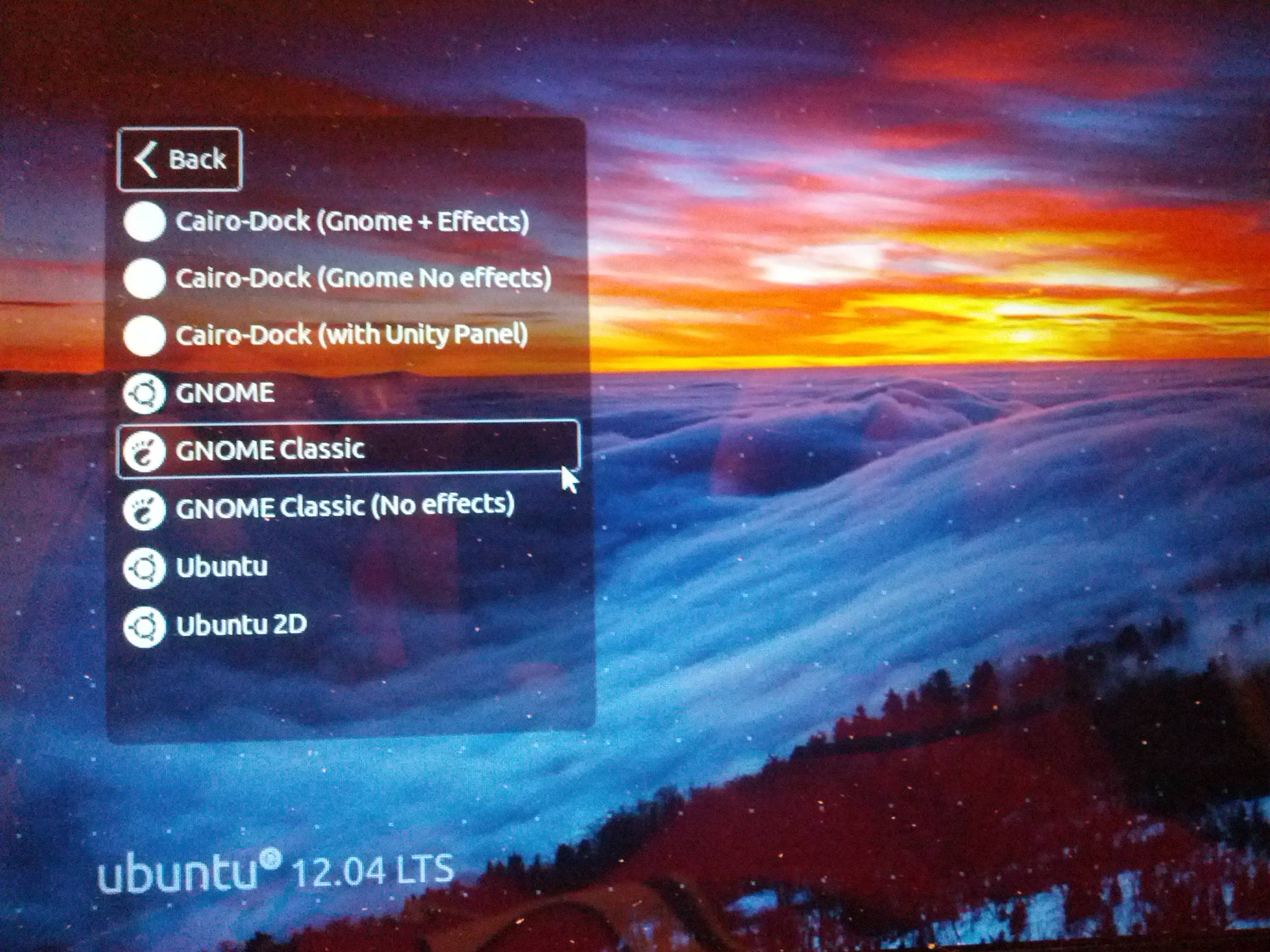Click the icon beside Cairo-Dock (with Unity Panel)
This screenshot has height=952, width=1270.
pyautogui.click(x=144, y=335)
